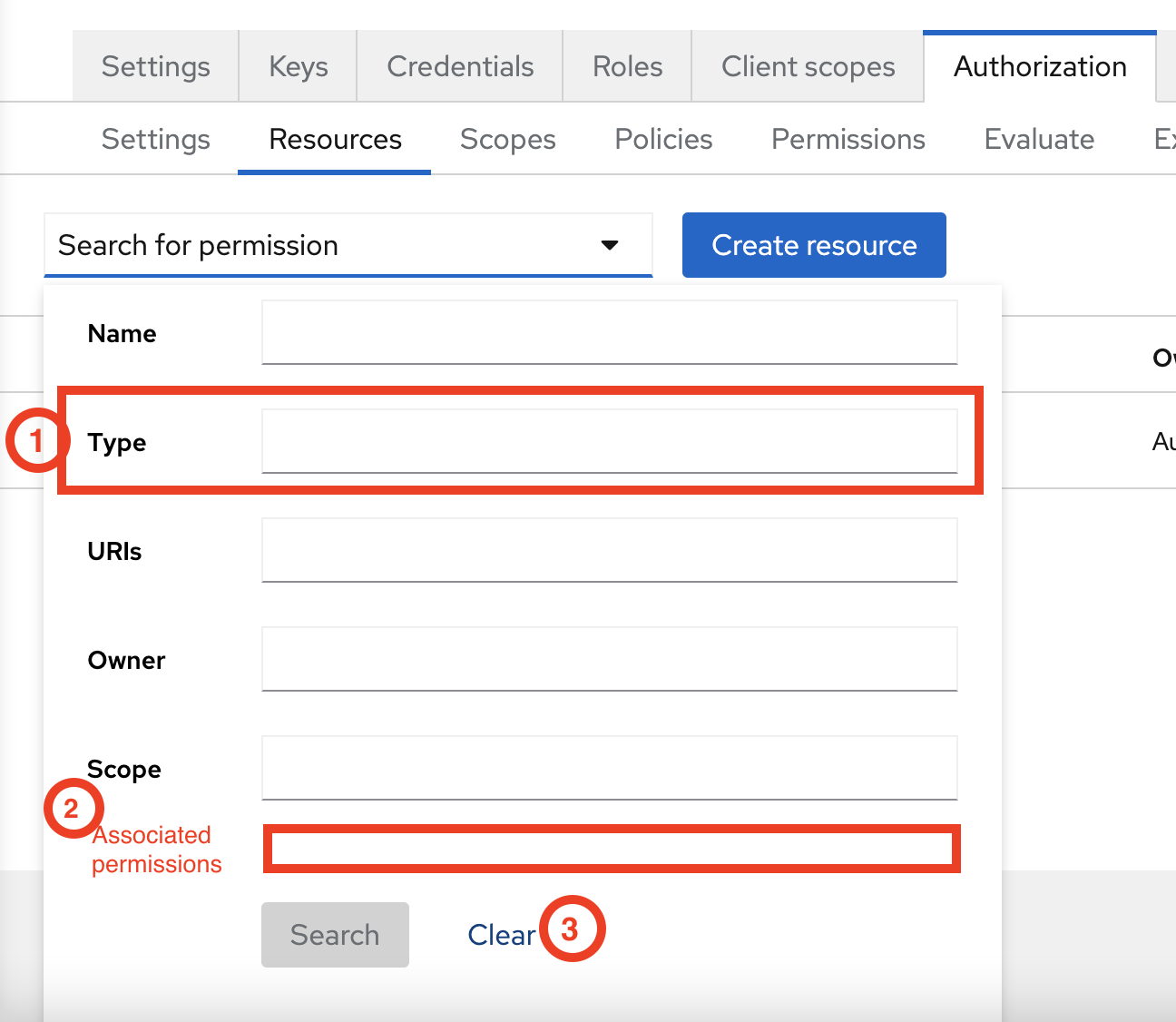
Task: Open the Client scopes tab
Action: coord(807,65)
